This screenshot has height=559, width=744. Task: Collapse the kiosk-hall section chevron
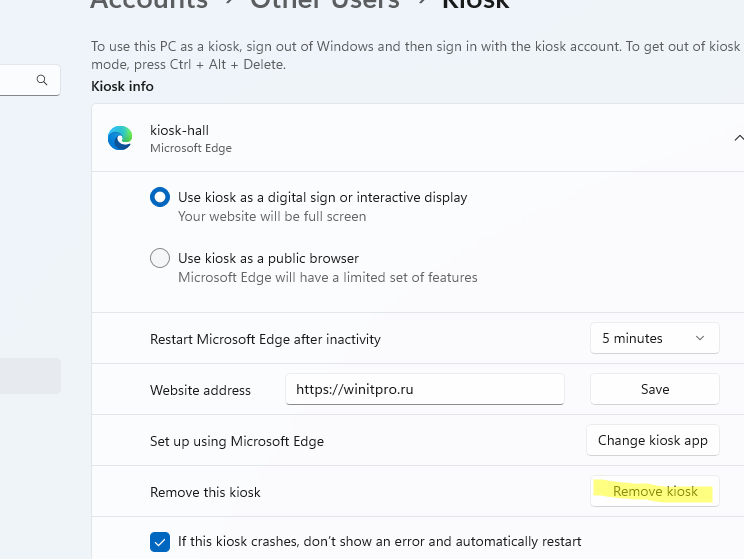[738, 138]
